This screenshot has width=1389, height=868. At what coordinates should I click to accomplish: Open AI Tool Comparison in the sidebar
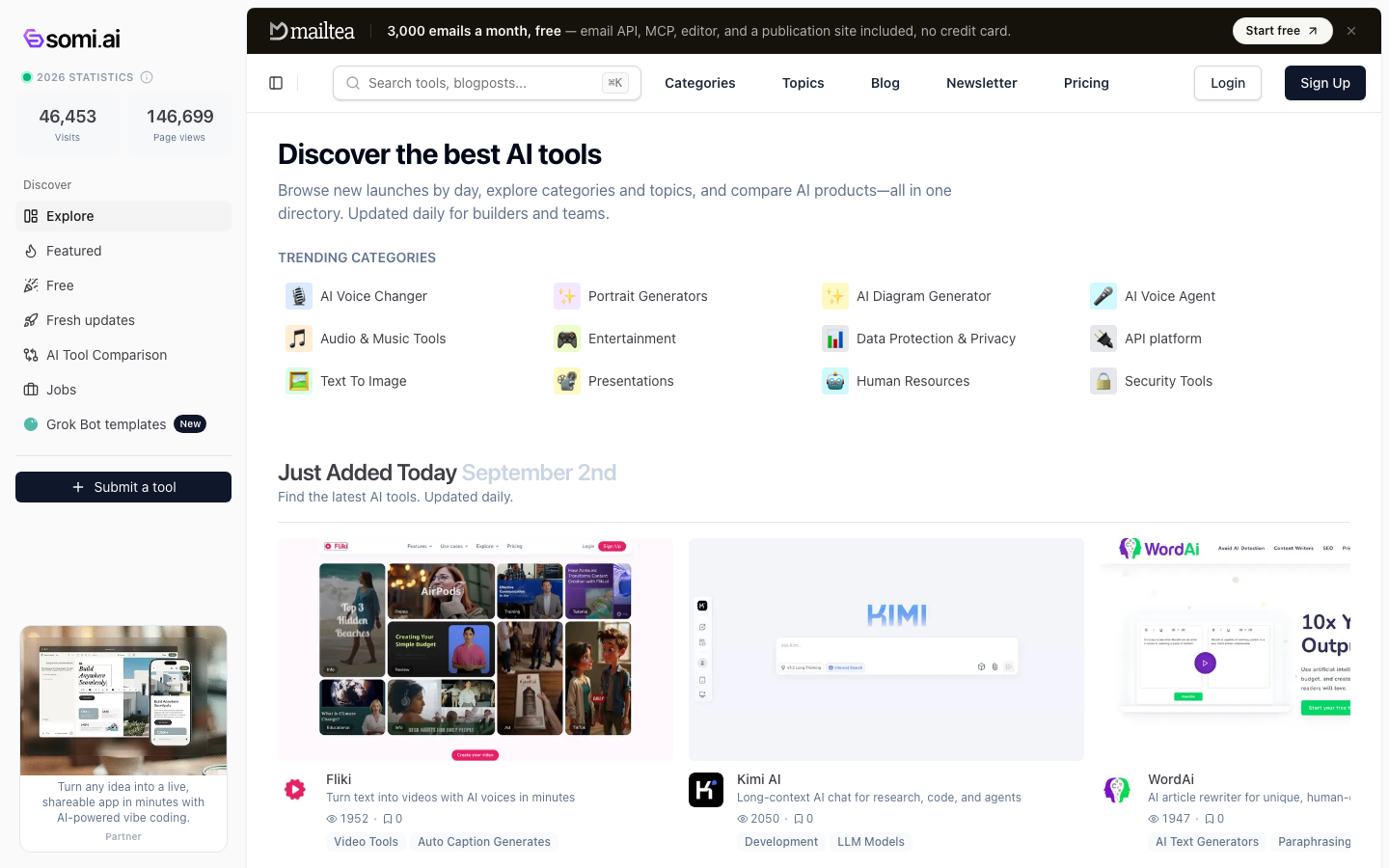click(123, 355)
